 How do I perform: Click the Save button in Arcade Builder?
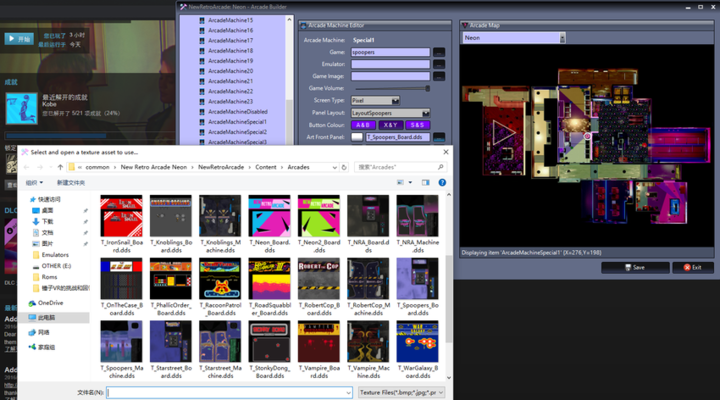click(x=635, y=267)
